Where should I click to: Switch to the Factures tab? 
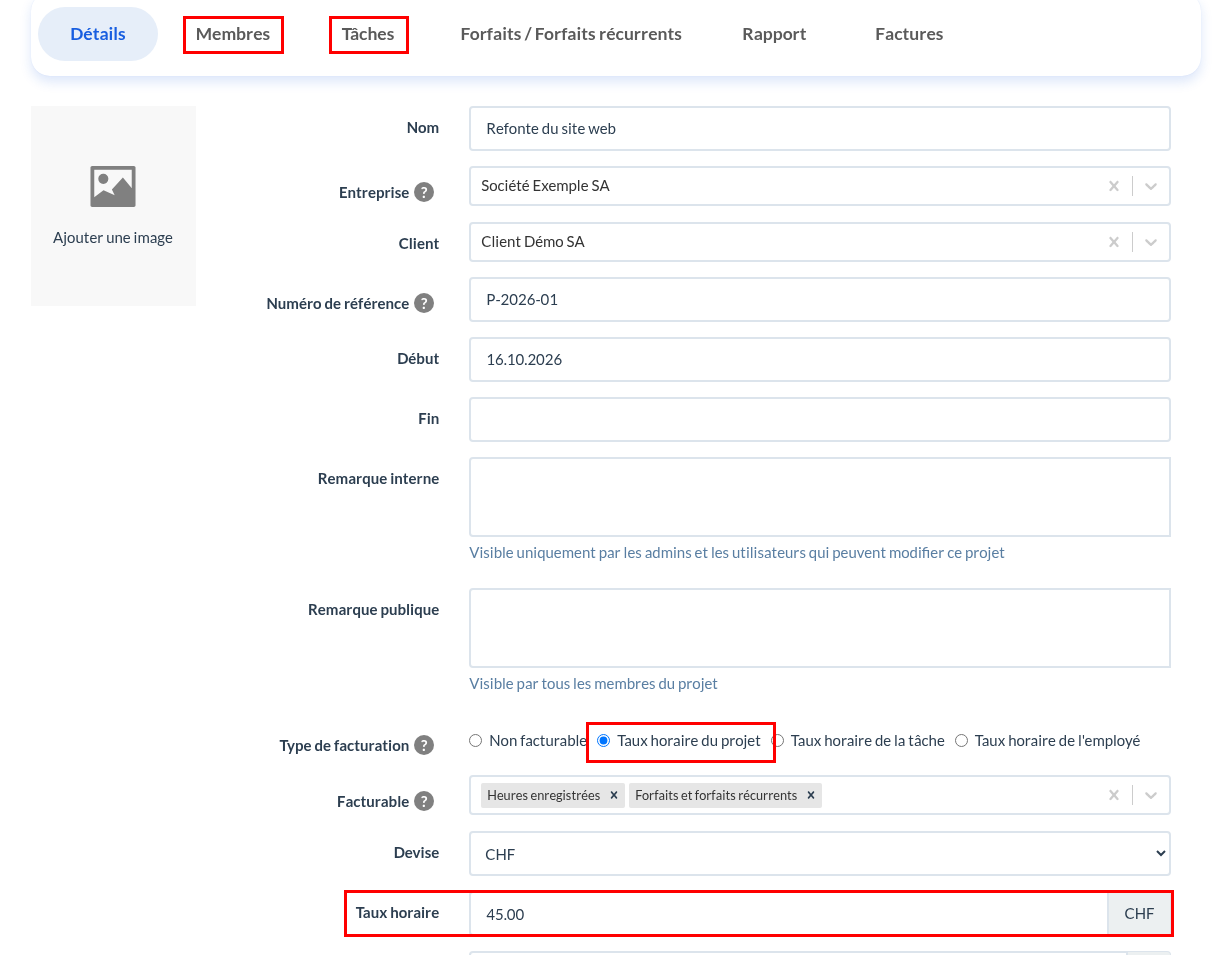coord(909,34)
